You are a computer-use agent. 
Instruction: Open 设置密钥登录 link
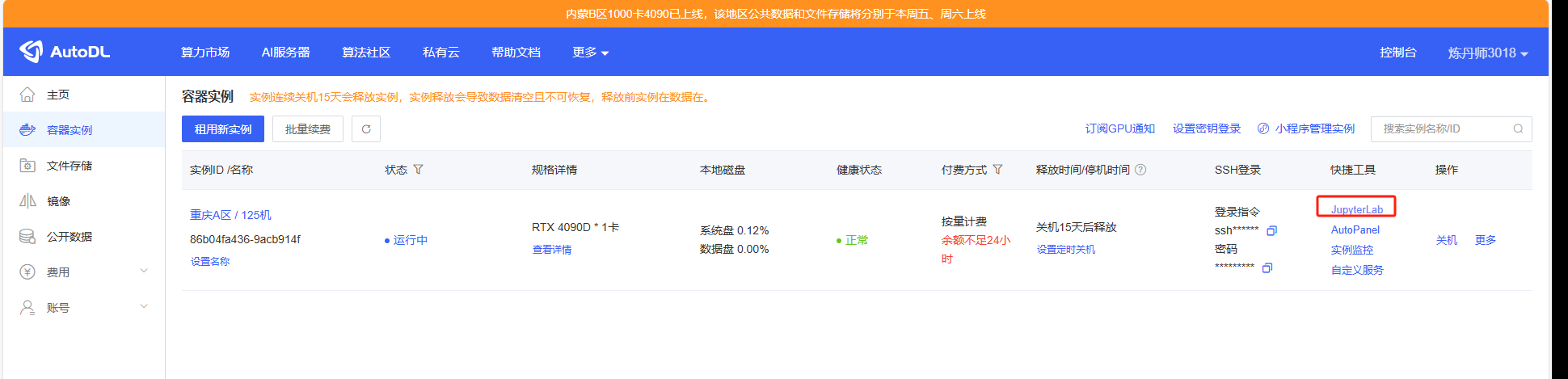pyautogui.click(x=1207, y=129)
